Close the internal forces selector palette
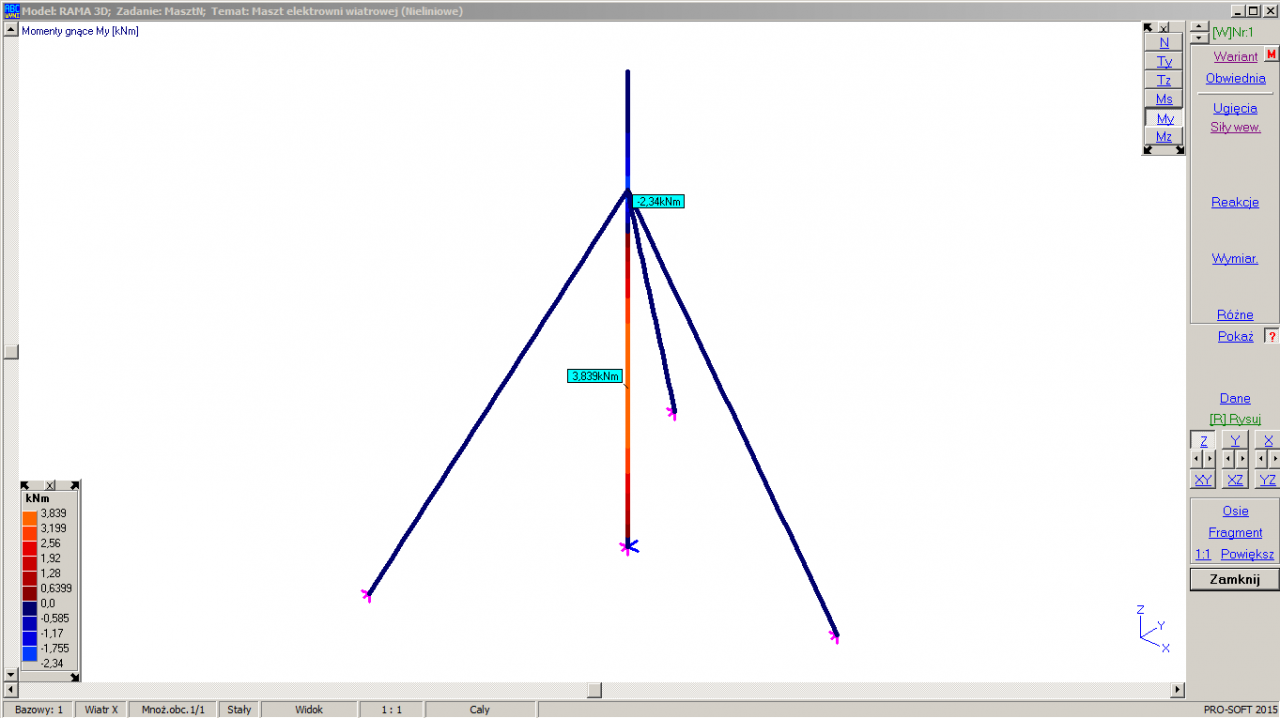Image resolution: width=1280 pixels, height=718 pixels. [x=1163, y=28]
